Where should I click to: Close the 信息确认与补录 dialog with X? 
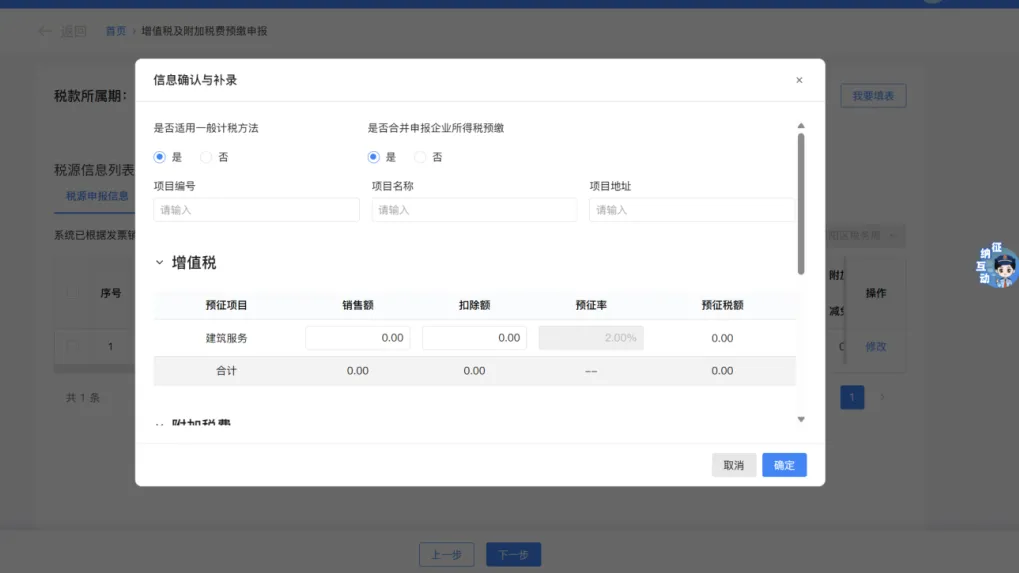(x=799, y=80)
